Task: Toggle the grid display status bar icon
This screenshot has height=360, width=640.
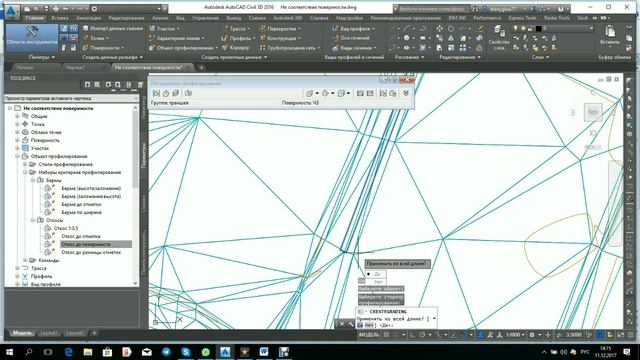Action: [x=386, y=335]
